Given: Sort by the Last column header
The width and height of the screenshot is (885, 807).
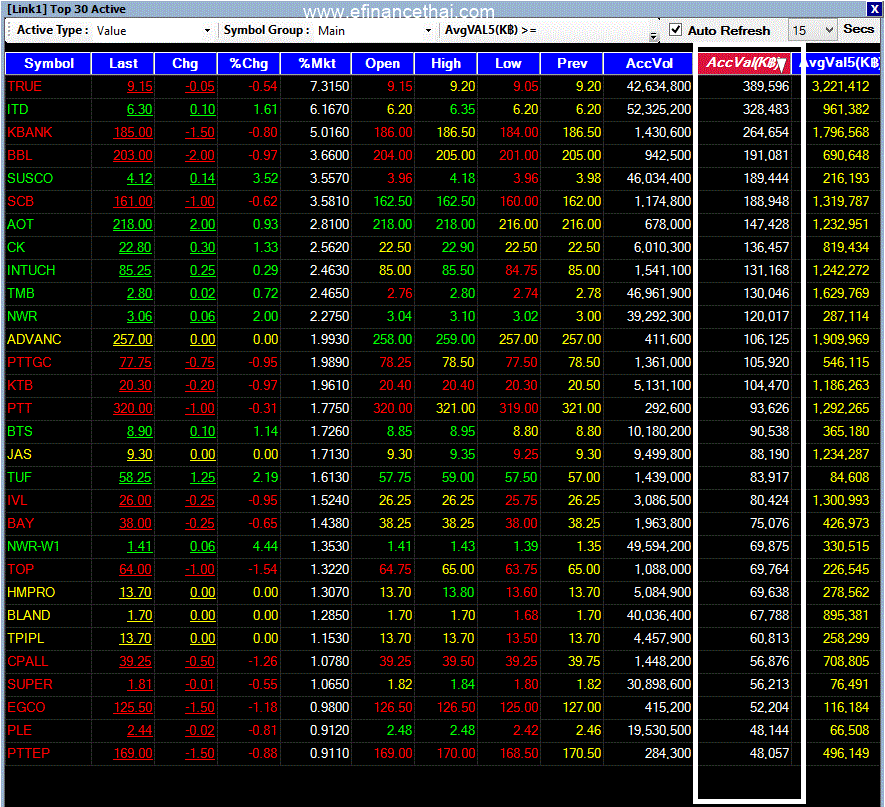Looking at the screenshot, I should coord(122,63).
